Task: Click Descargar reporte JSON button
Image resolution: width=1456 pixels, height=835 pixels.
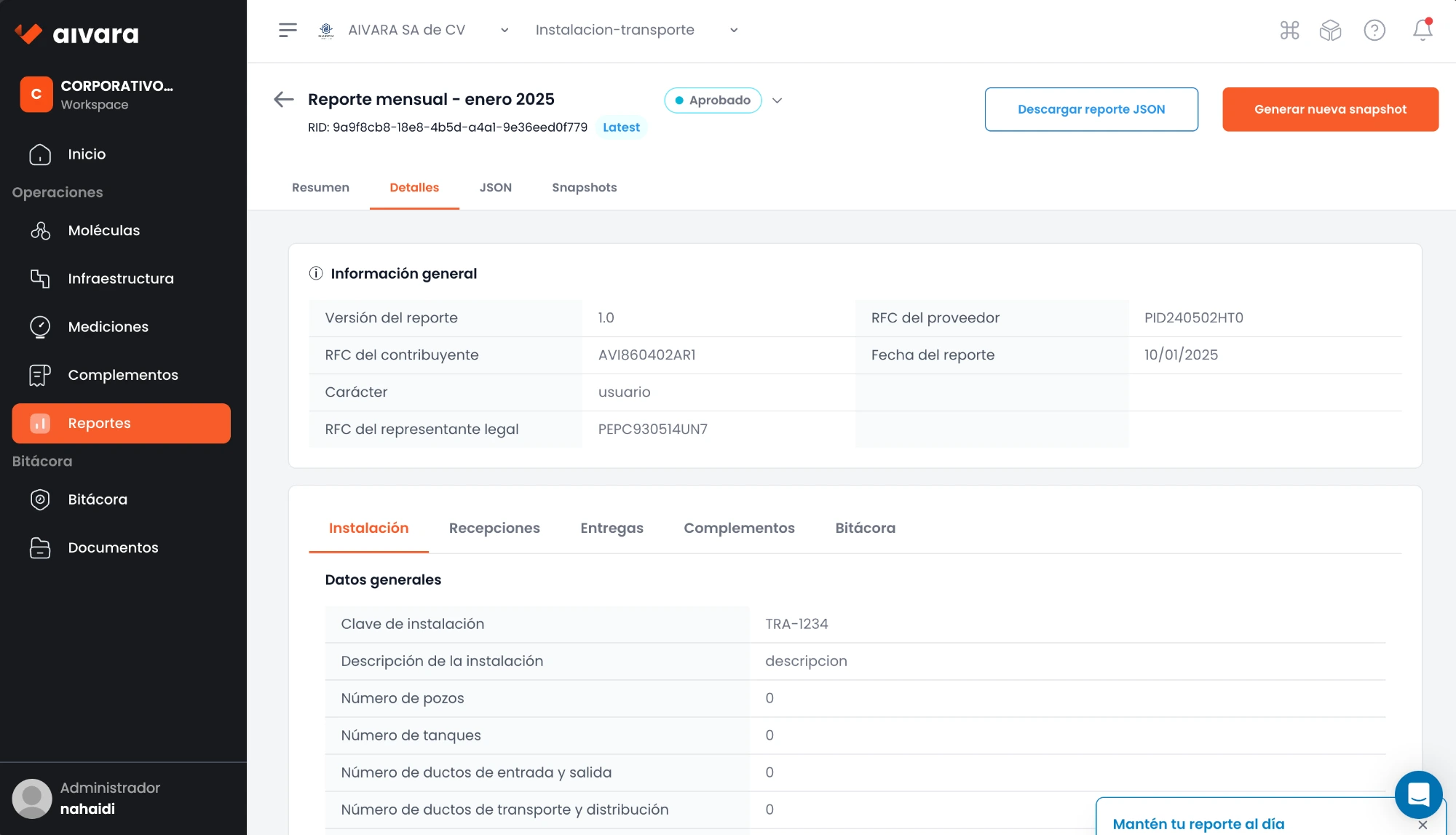Action: [x=1091, y=109]
